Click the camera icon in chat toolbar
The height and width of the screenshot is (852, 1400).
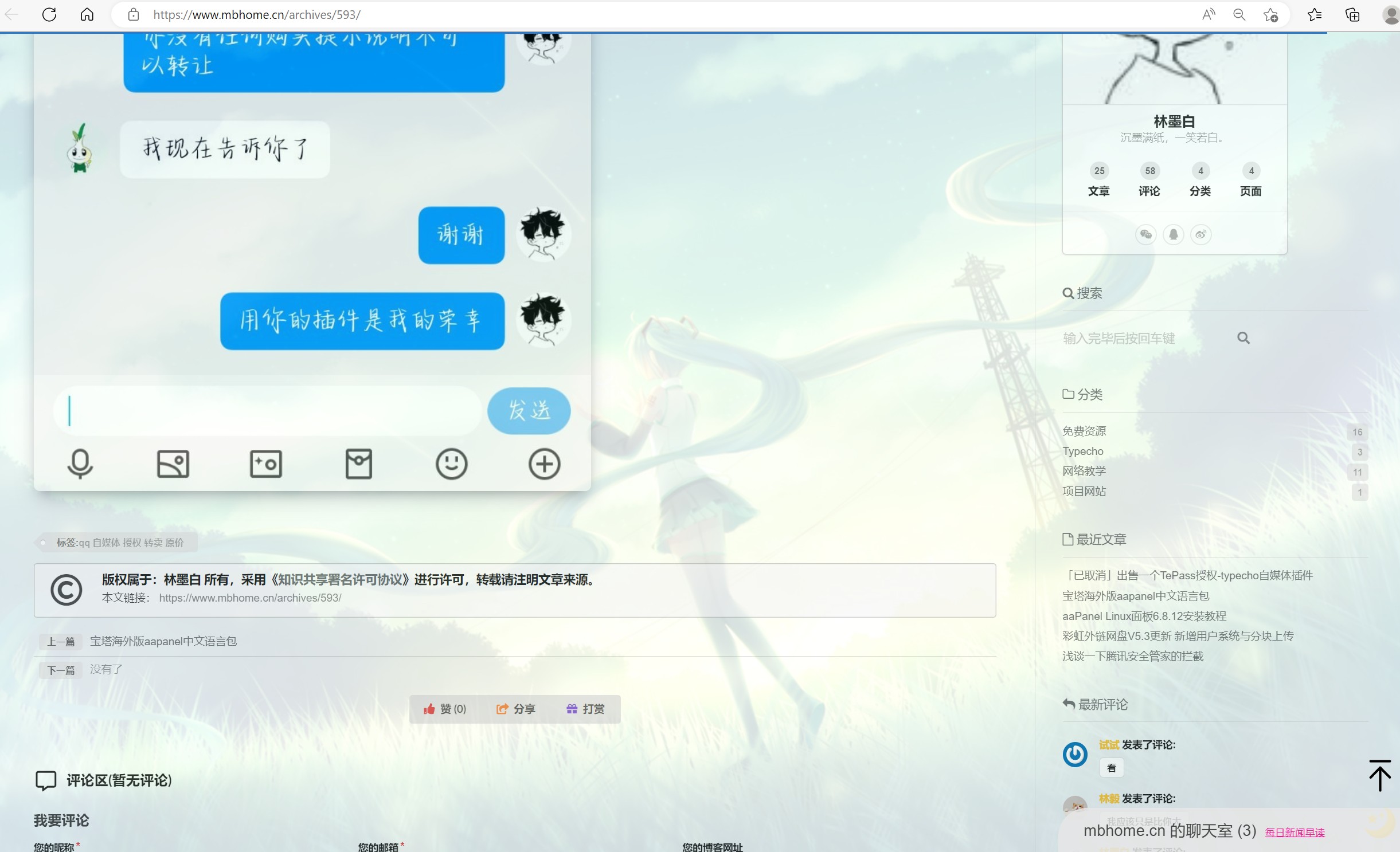(266, 464)
